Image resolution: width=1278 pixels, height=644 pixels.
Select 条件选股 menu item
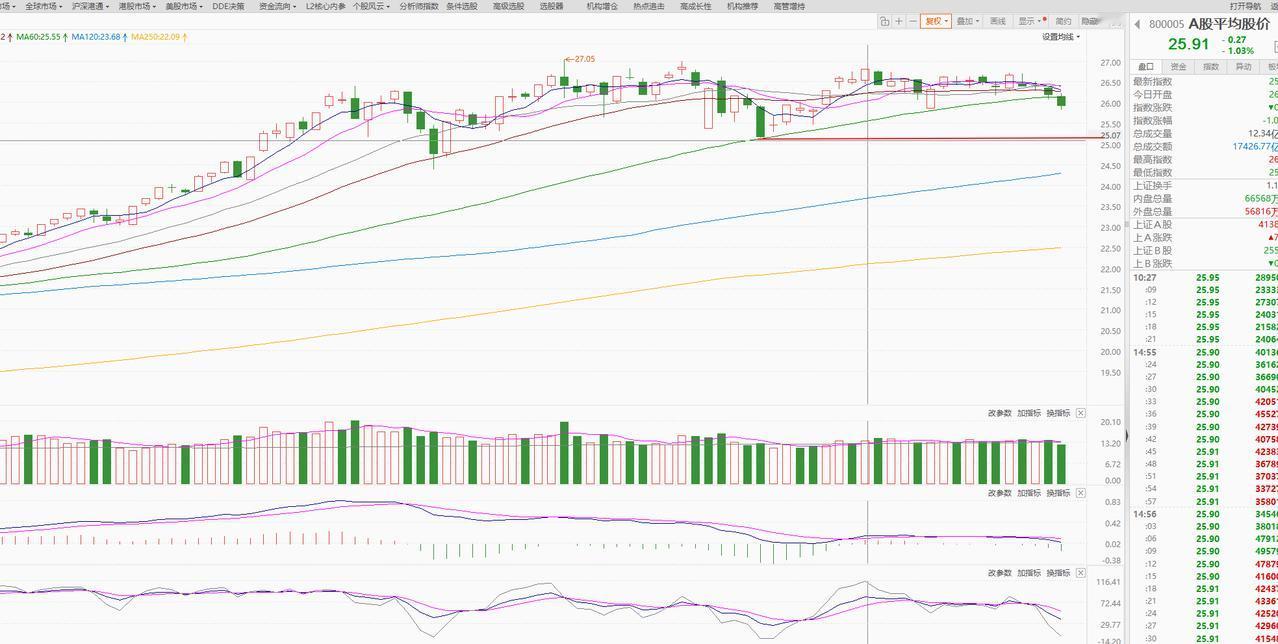[461, 6]
